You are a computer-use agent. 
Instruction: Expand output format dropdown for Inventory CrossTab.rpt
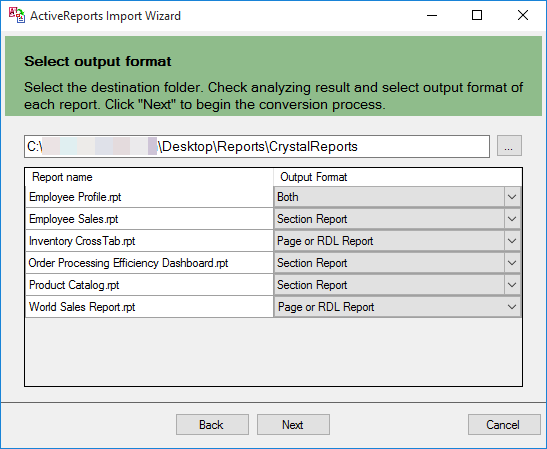[512, 241]
